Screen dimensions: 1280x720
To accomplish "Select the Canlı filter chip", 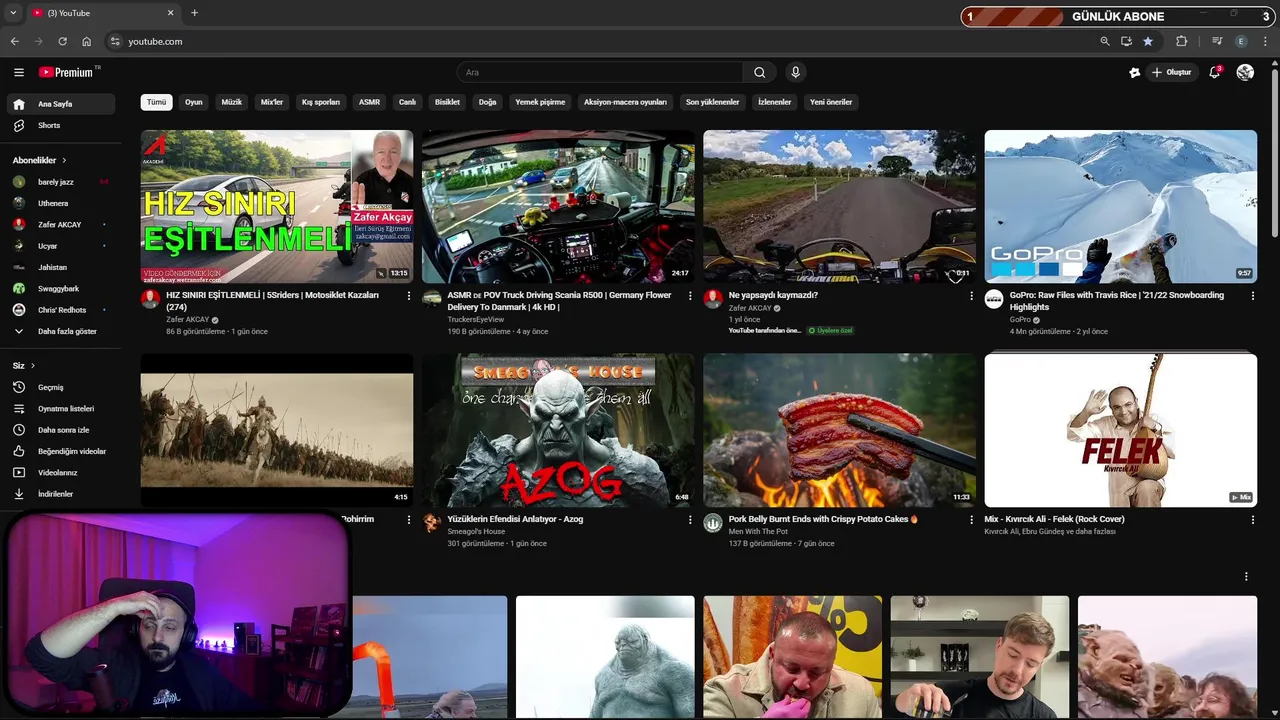I will (408, 102).
